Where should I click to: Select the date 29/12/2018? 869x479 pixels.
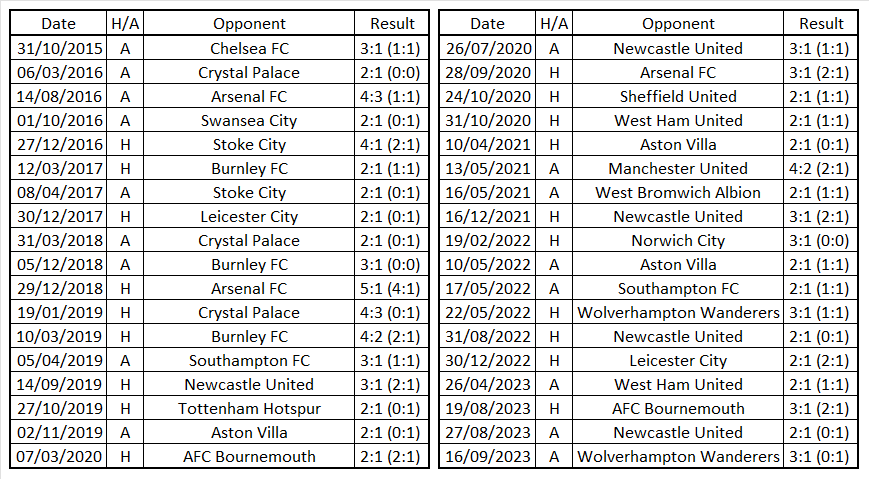coord(58,289)
